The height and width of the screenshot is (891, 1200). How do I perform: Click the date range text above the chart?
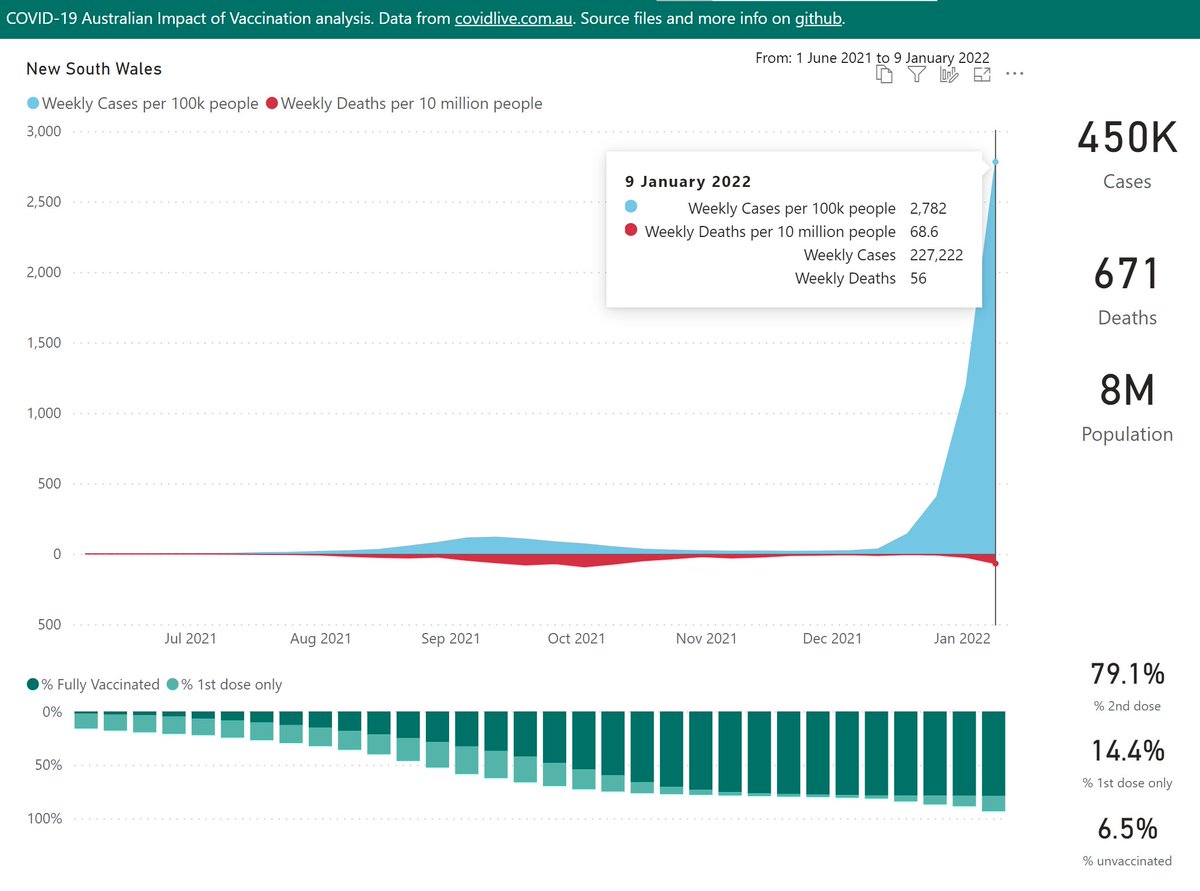click(x=872, y=58)
